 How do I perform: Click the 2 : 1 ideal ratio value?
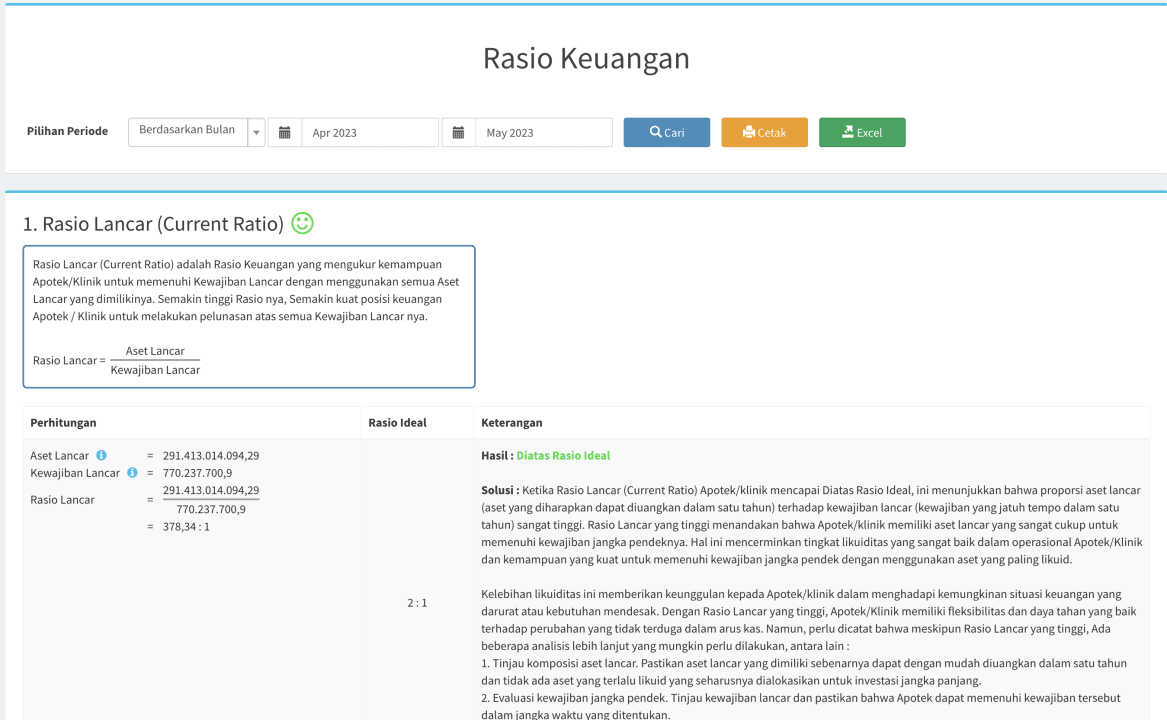pyautogui.click(x=417, y=603)
